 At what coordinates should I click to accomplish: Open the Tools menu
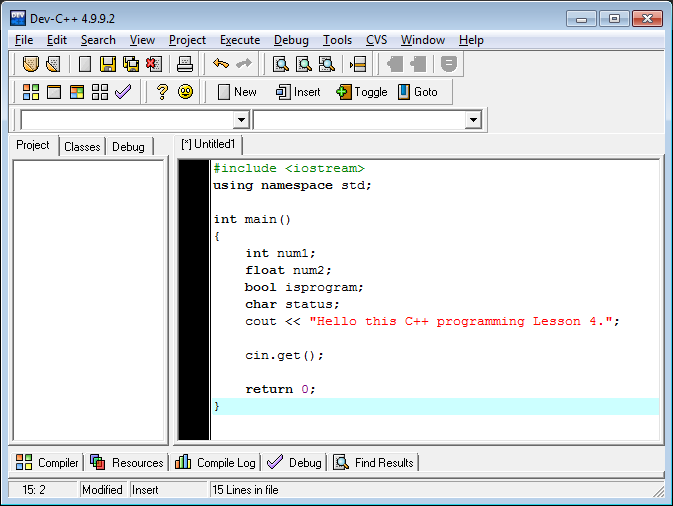[x=337, y=40]
